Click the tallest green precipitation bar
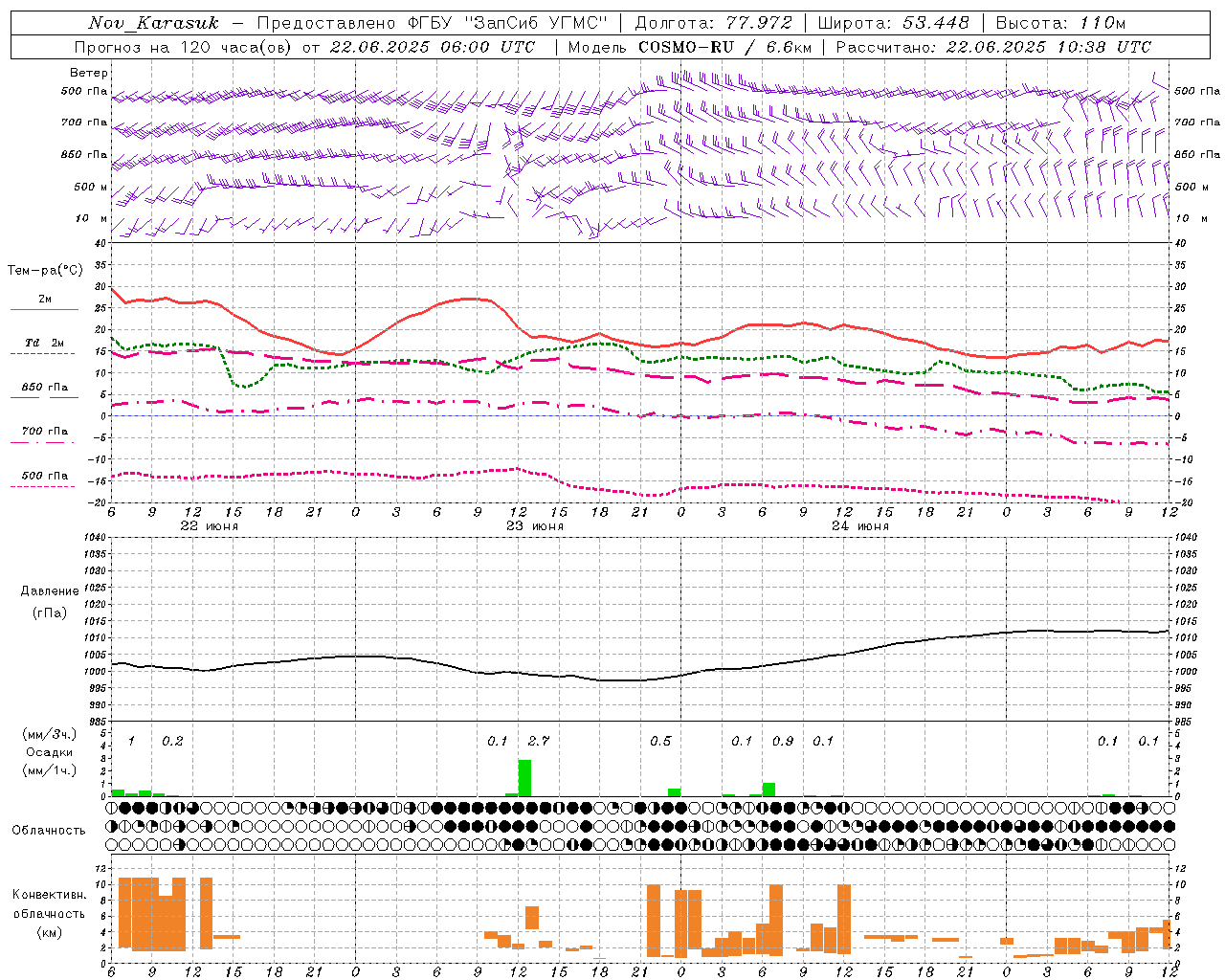The width and height of the screenshot is (1225, 980). [x=524, y=778]
